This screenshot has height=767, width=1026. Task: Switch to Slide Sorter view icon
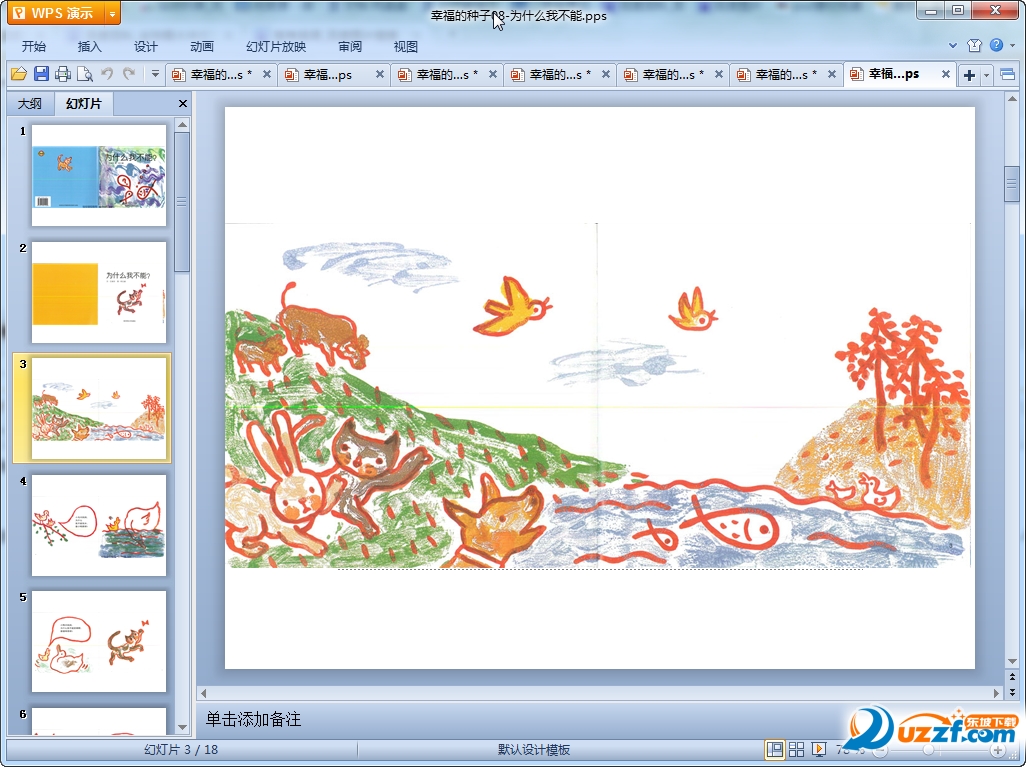tap(796, 749)
